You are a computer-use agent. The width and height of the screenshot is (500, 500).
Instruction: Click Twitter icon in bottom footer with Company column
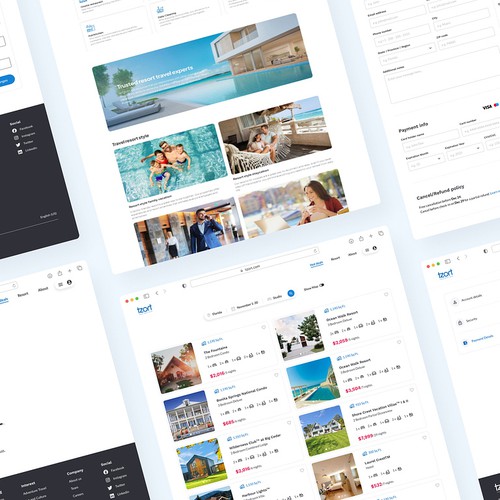(x=110, y=488)
